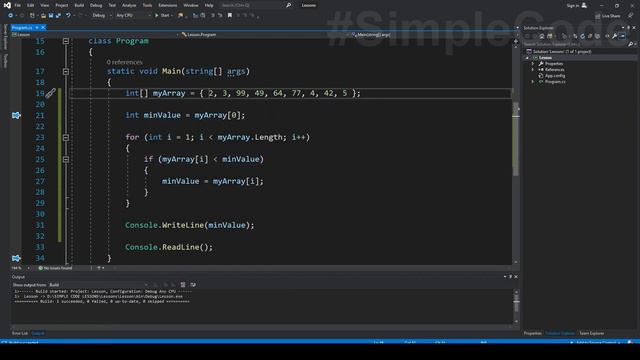Click the text "Console.WriteLine(minValue);"

(x=189, y=225)
